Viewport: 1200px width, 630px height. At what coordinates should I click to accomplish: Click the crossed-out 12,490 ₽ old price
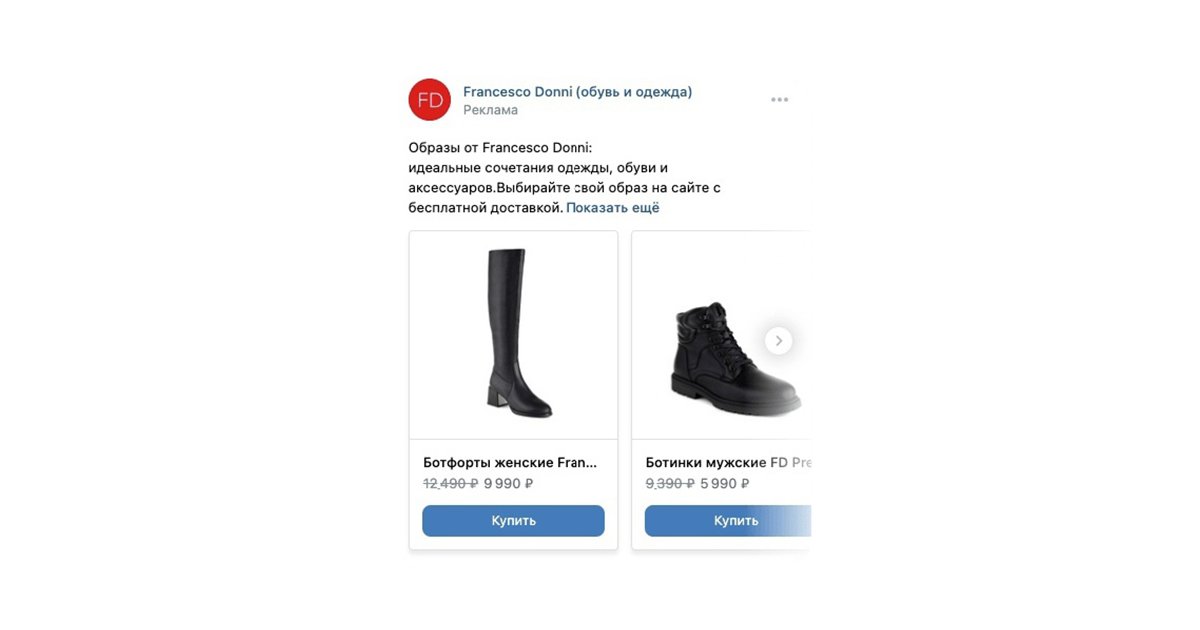pyautogui.click(x=451, y=484)
